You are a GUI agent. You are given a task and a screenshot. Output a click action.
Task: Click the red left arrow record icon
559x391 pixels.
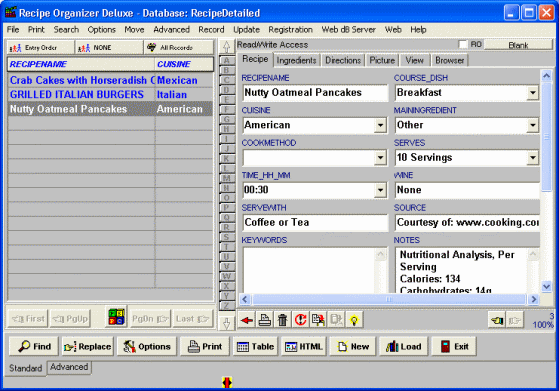247,320
